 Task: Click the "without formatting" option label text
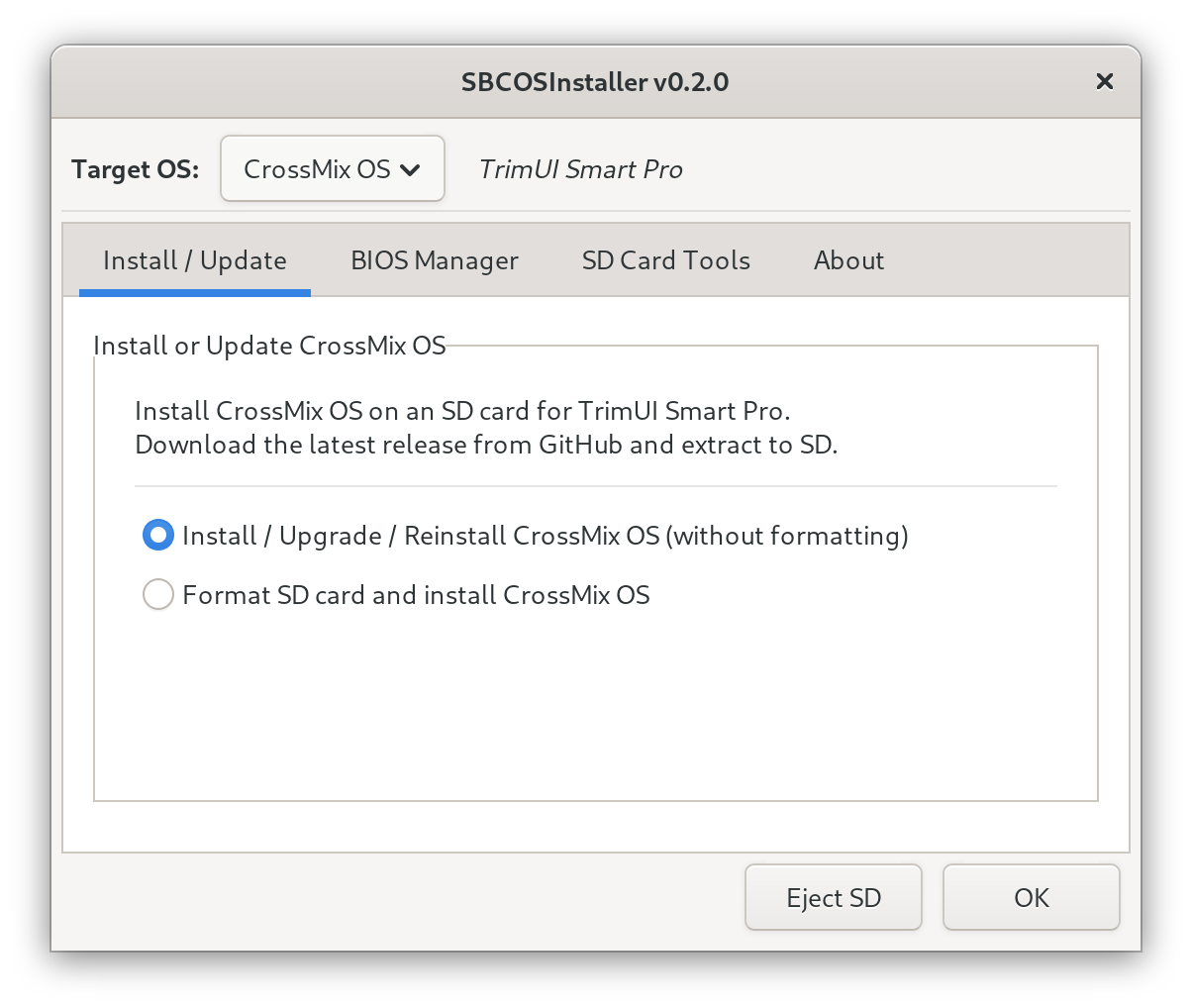(546, 536)
